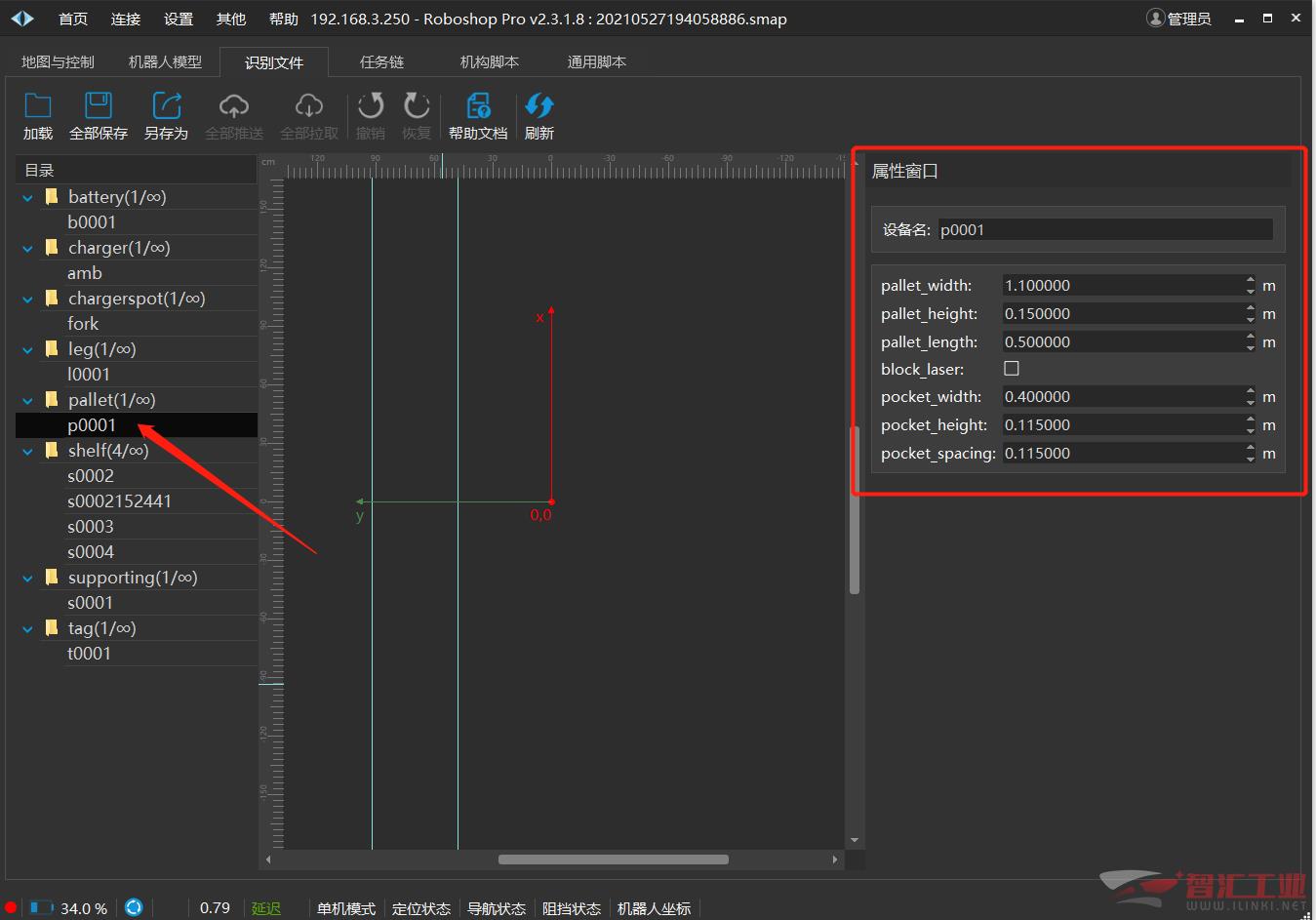Click the leg folder icon
1316x920 pixels.
click(x=52, y=348)
